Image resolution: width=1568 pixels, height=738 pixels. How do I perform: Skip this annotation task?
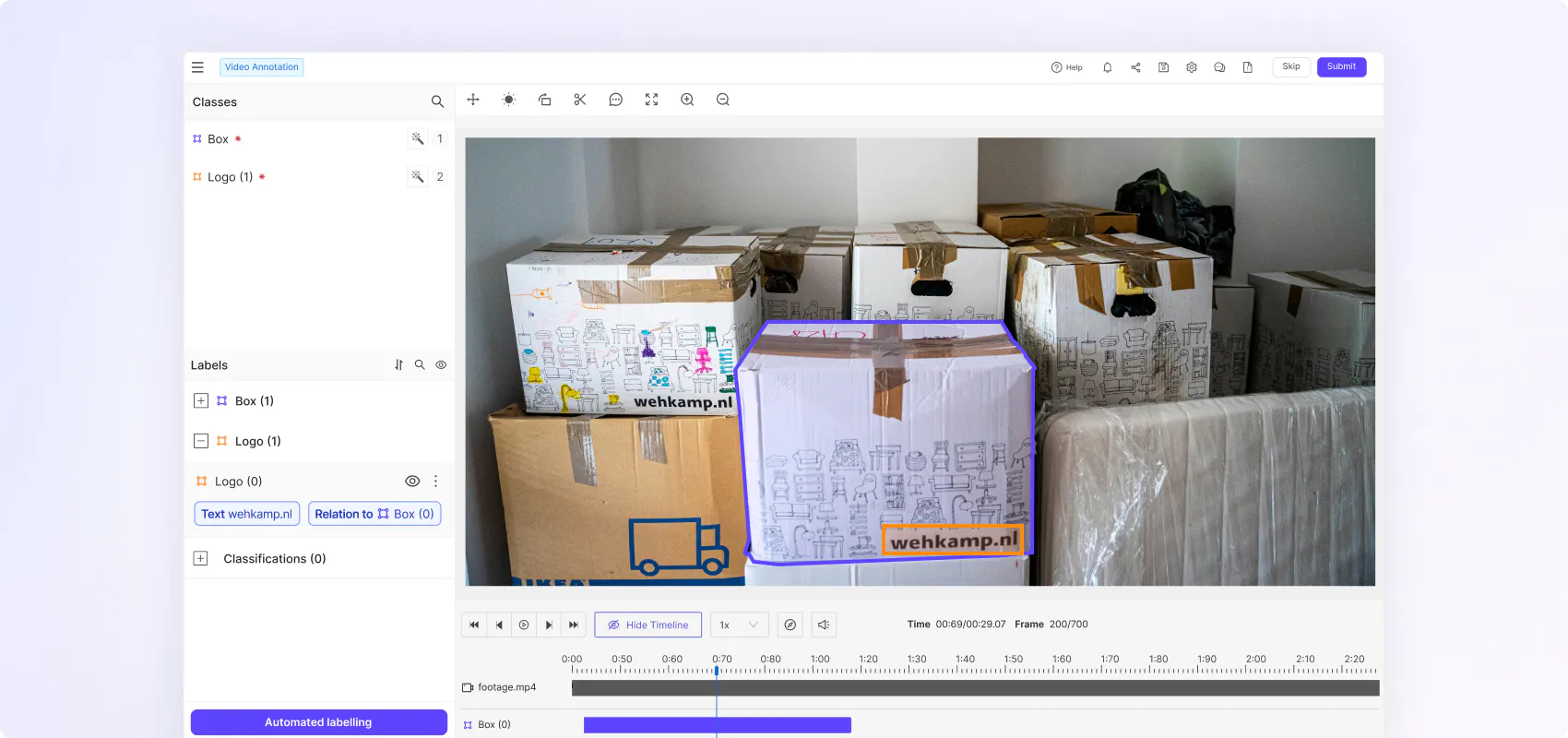[x=1291, y=66]
